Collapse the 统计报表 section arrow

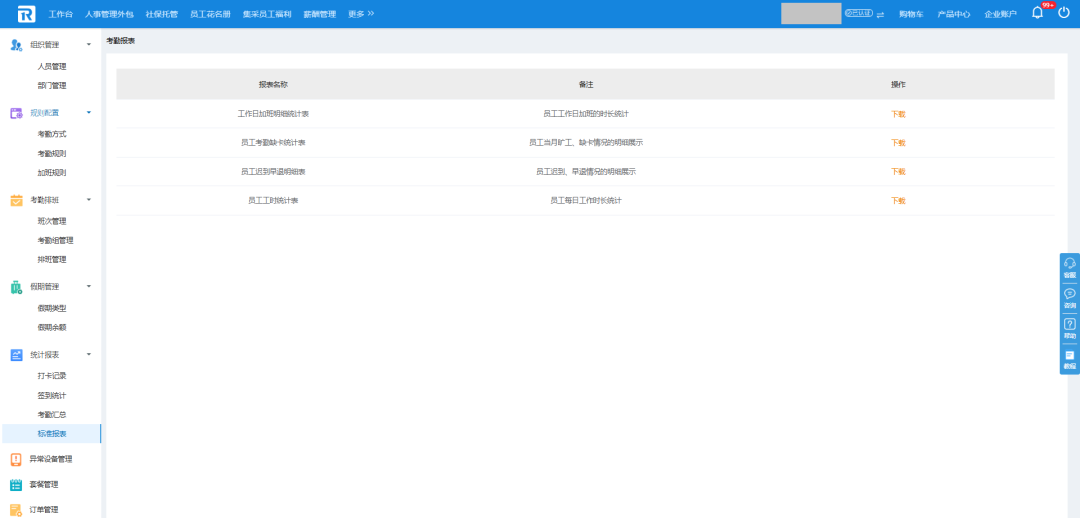(88, 354)
